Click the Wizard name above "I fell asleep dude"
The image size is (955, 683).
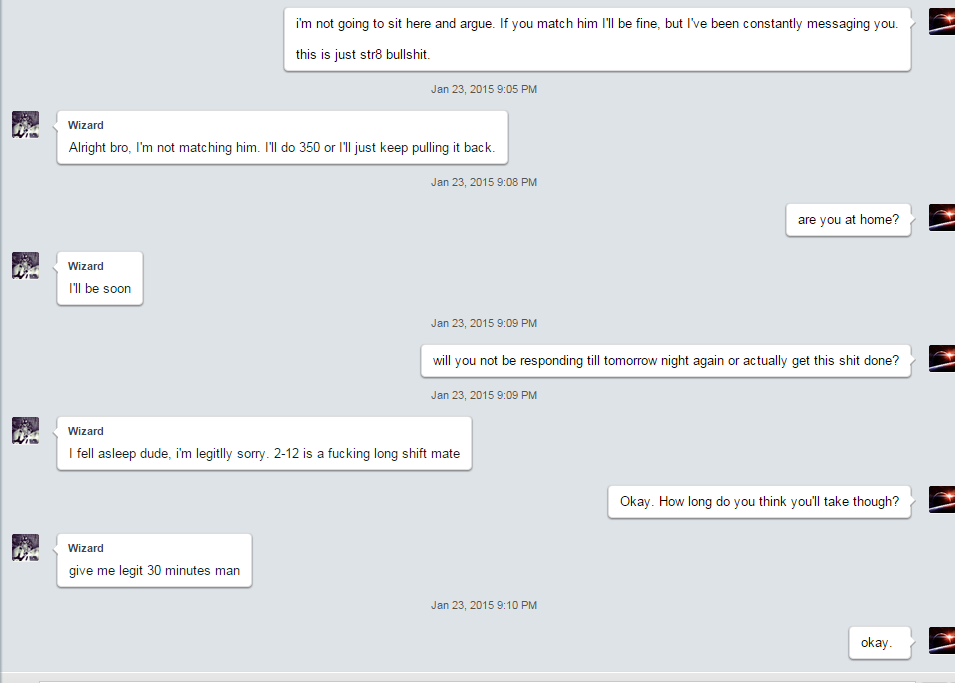(85, 431)
